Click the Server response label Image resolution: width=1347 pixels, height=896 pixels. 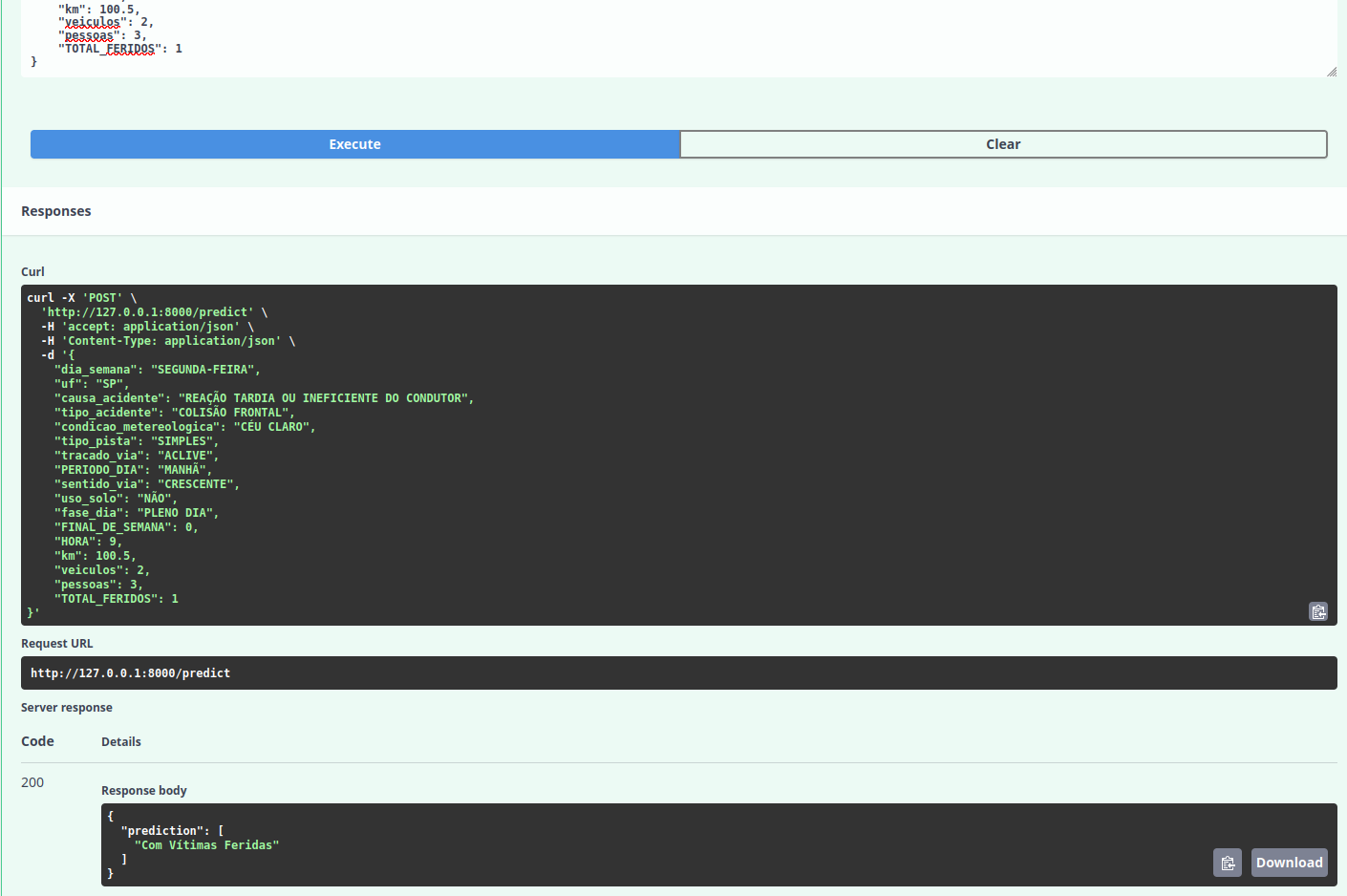point(67,708)
